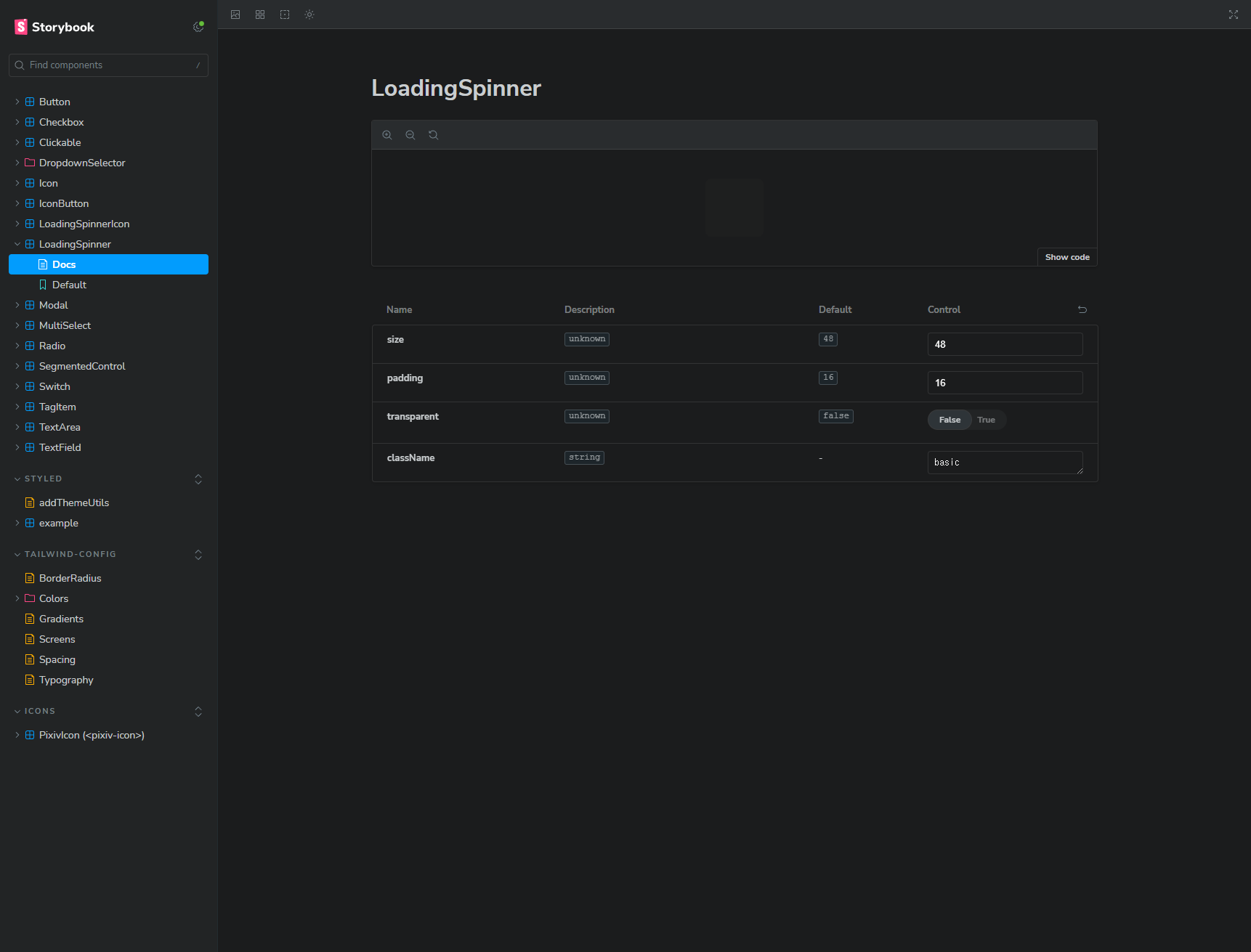This screenshot has width=1251, height=952.
Task: Zoom in on the preview canvas
Action: coord(387,135)
